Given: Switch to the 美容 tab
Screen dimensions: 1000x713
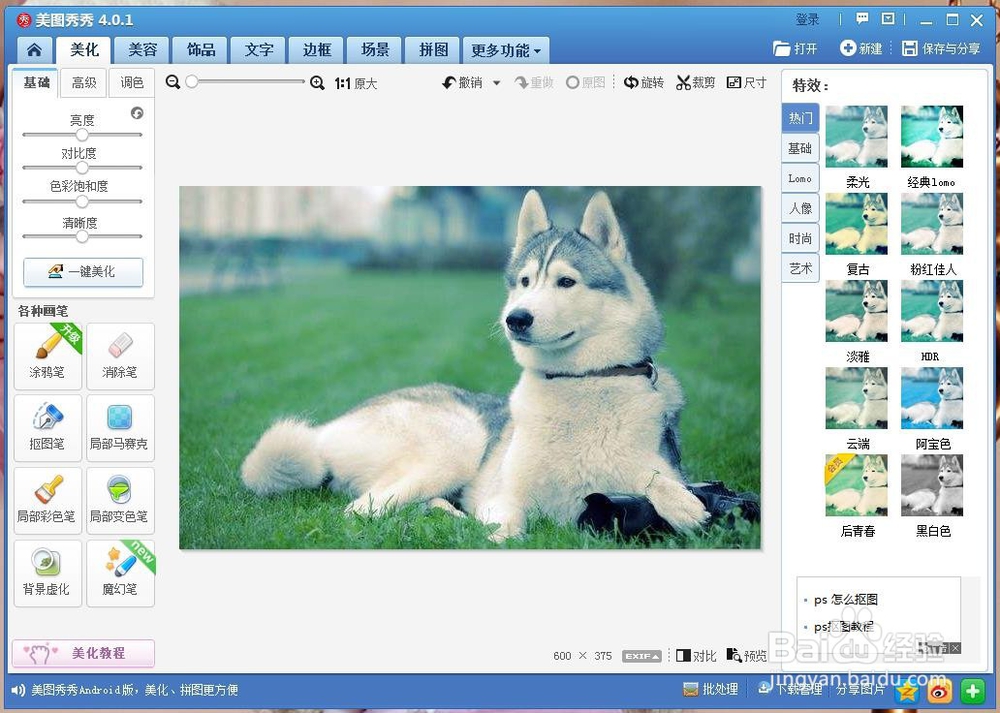Looking at the screenshot, I should click(143, 50).
